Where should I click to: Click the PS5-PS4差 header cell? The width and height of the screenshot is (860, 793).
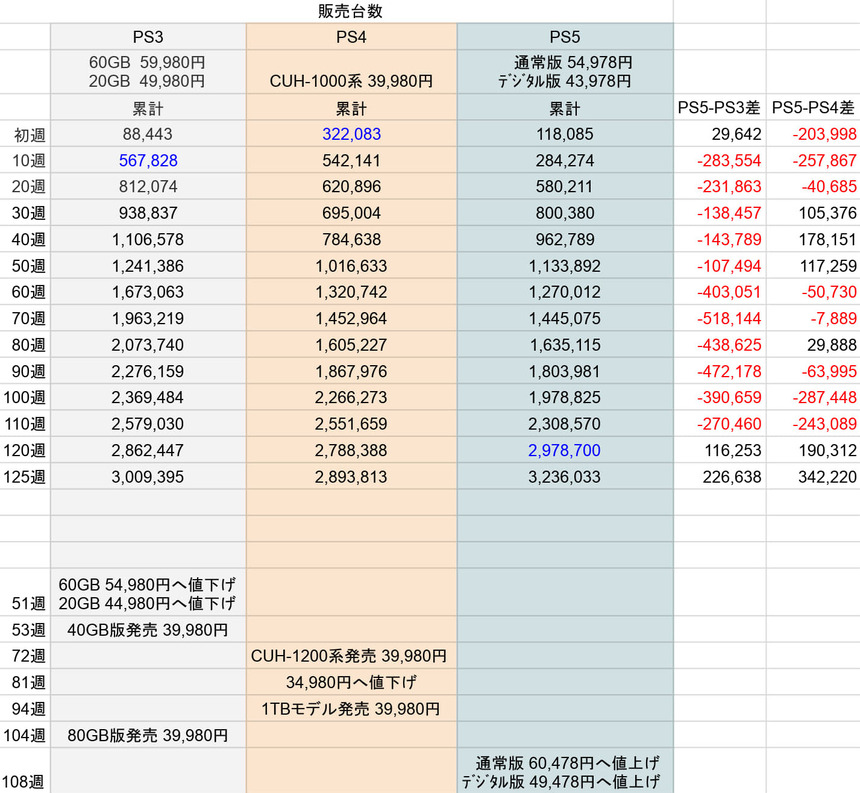[813, 107]
